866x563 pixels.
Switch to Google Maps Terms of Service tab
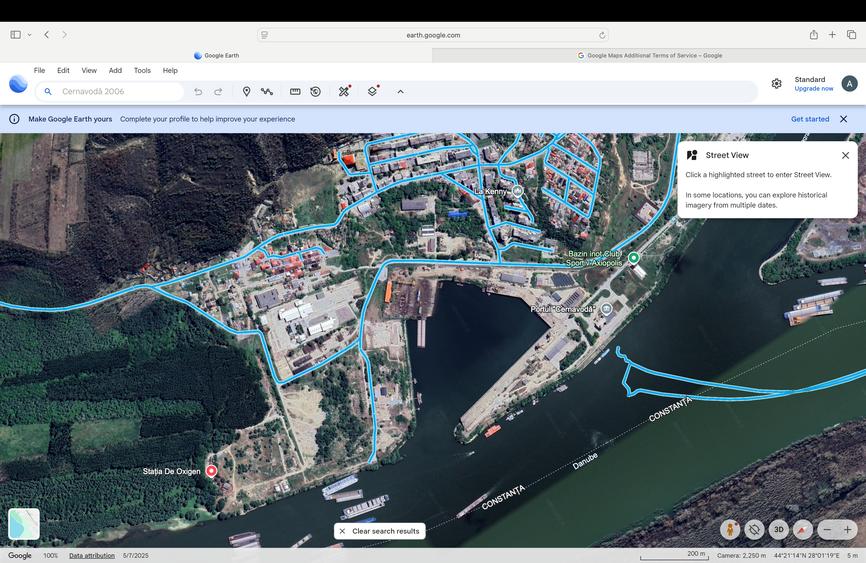649,56
